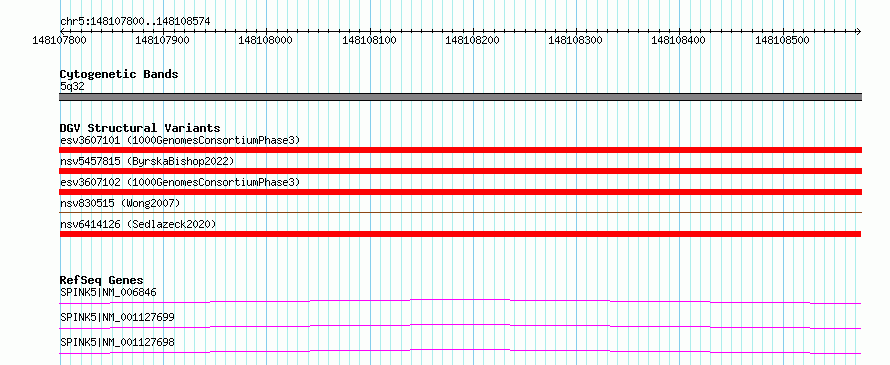Click the red bar under esv3607102
The height and width of the screenshot is (365, 890).
(x=460, y=192)
